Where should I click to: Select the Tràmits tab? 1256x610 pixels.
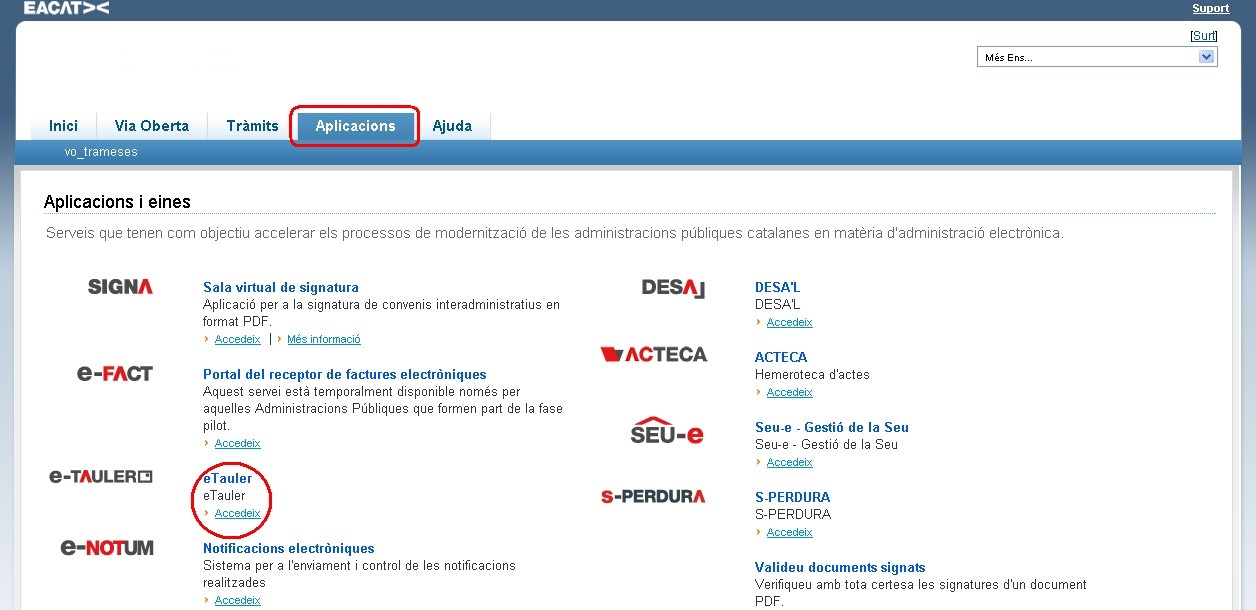(252, 126)
